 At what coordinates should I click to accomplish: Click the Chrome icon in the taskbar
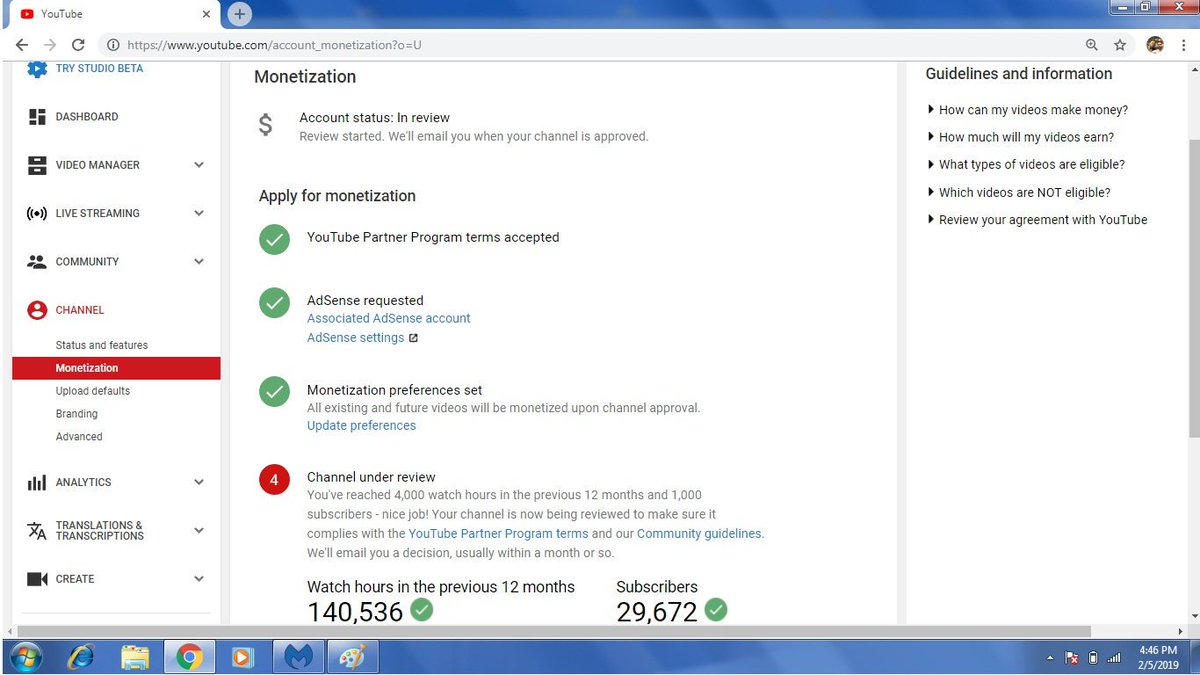188,657
